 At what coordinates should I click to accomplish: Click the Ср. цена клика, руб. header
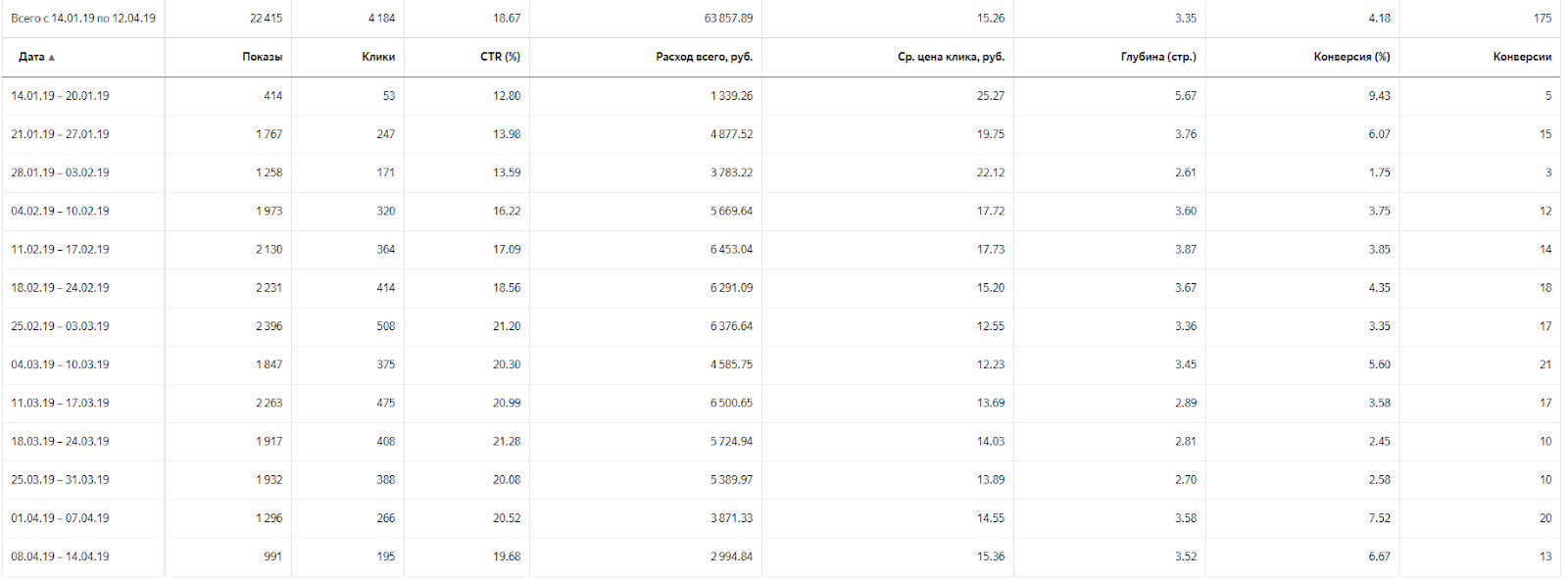tap(951, 57)
